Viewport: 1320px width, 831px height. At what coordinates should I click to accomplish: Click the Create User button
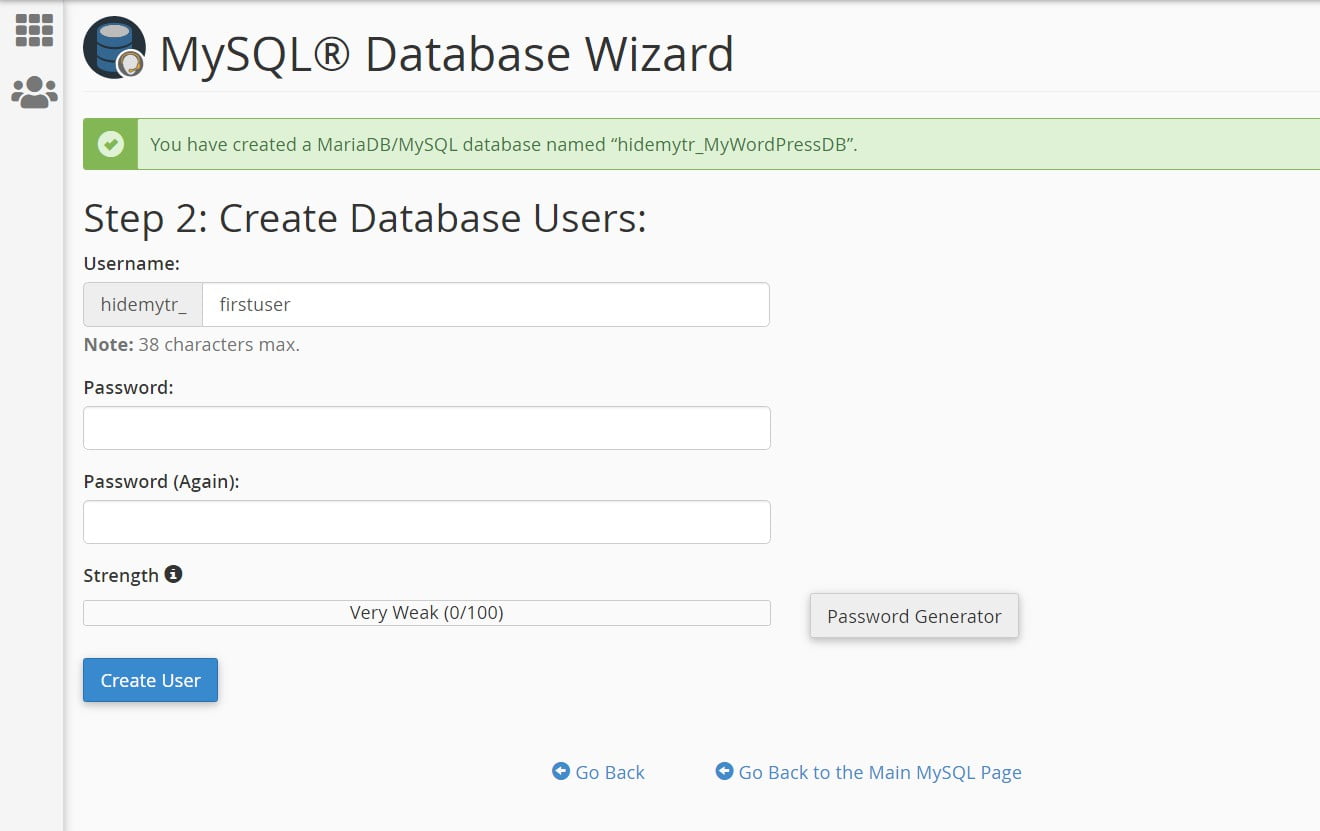[150, 680]
